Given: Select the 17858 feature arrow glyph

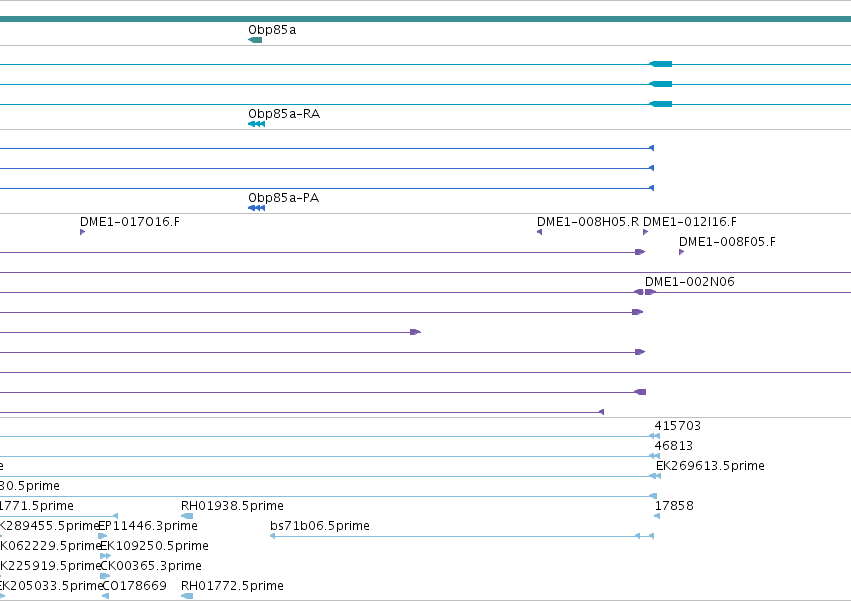Looking at the screenshot, I should coord(657,516).
